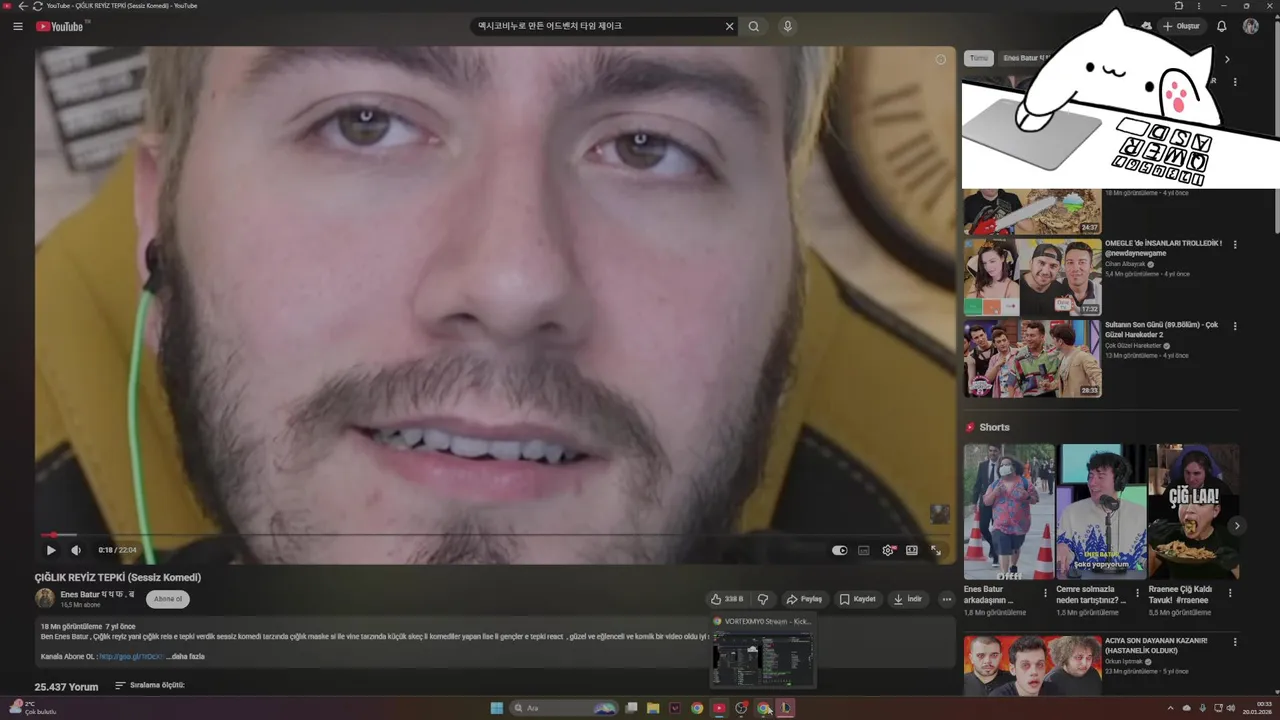
Task: Go back with the browser arrow
Action: [23, 6]
